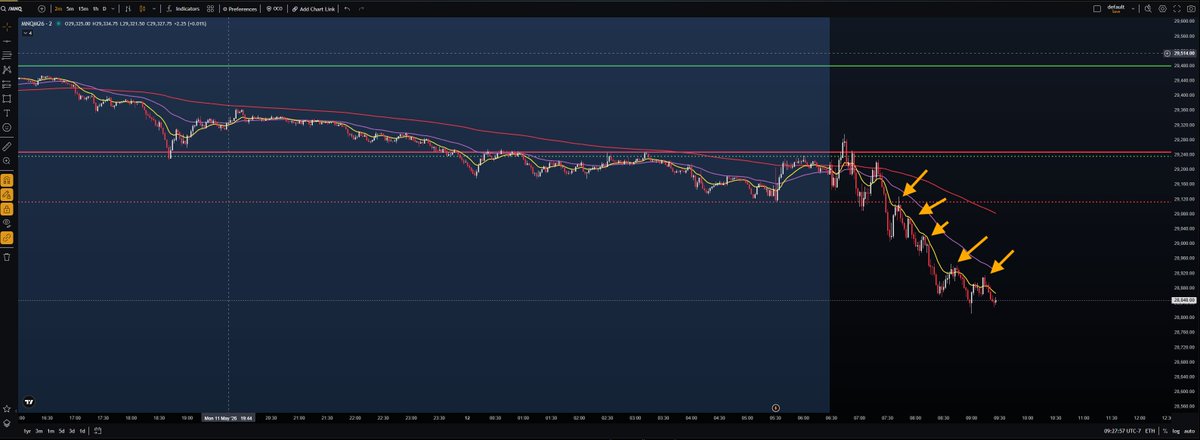Enter fullscreen chart mode
Screen dimensions: 1200x440
click(x=1176, y=9)
